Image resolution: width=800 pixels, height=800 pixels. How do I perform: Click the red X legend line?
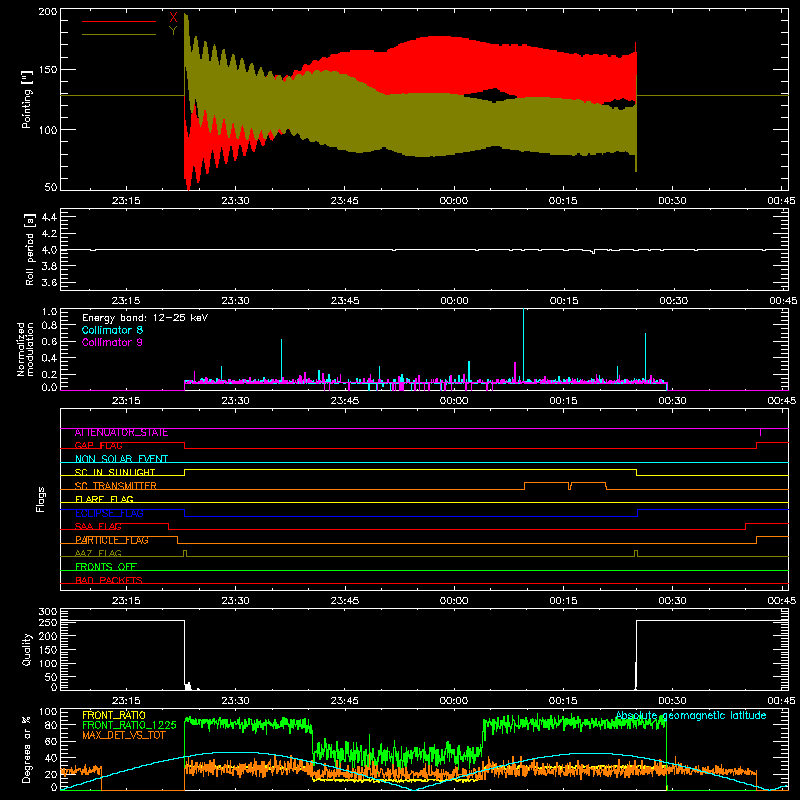coord(119,21)
